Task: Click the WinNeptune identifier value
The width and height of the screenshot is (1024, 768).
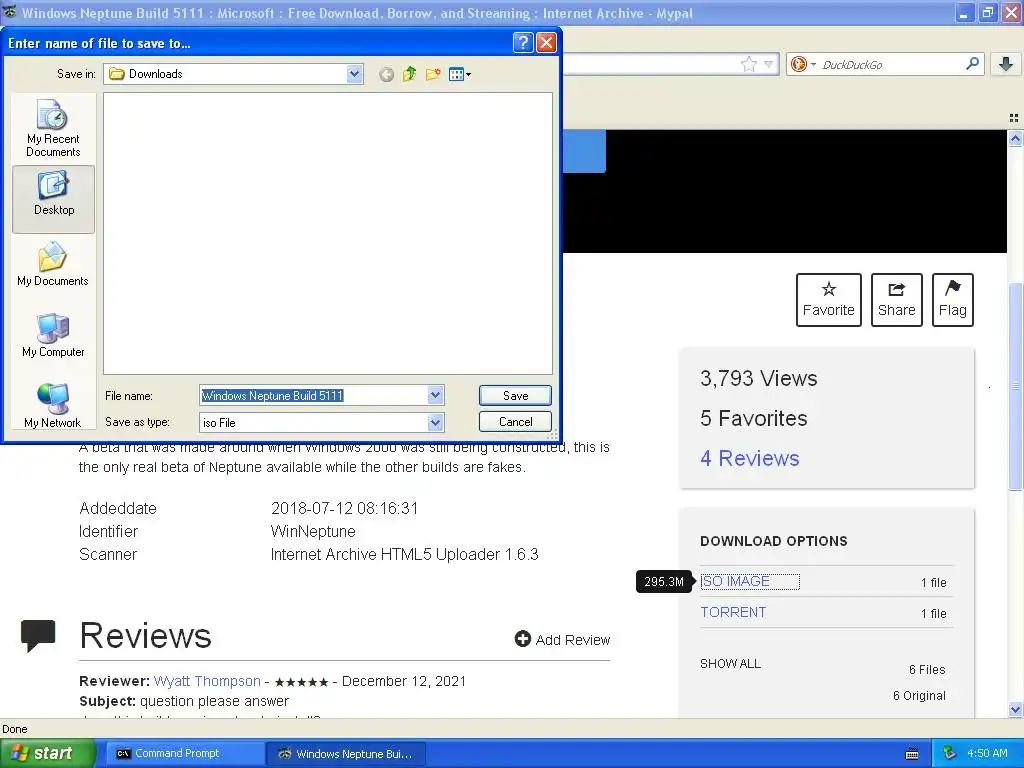Action: 313,532
